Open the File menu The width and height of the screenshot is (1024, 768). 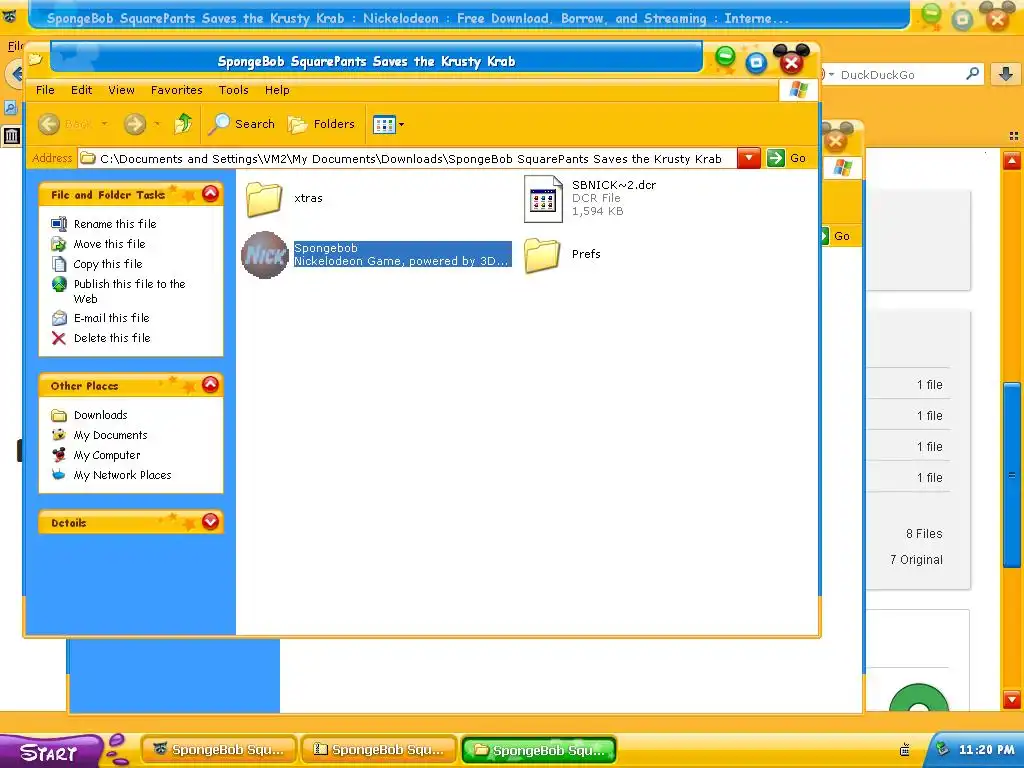point(45,90)
